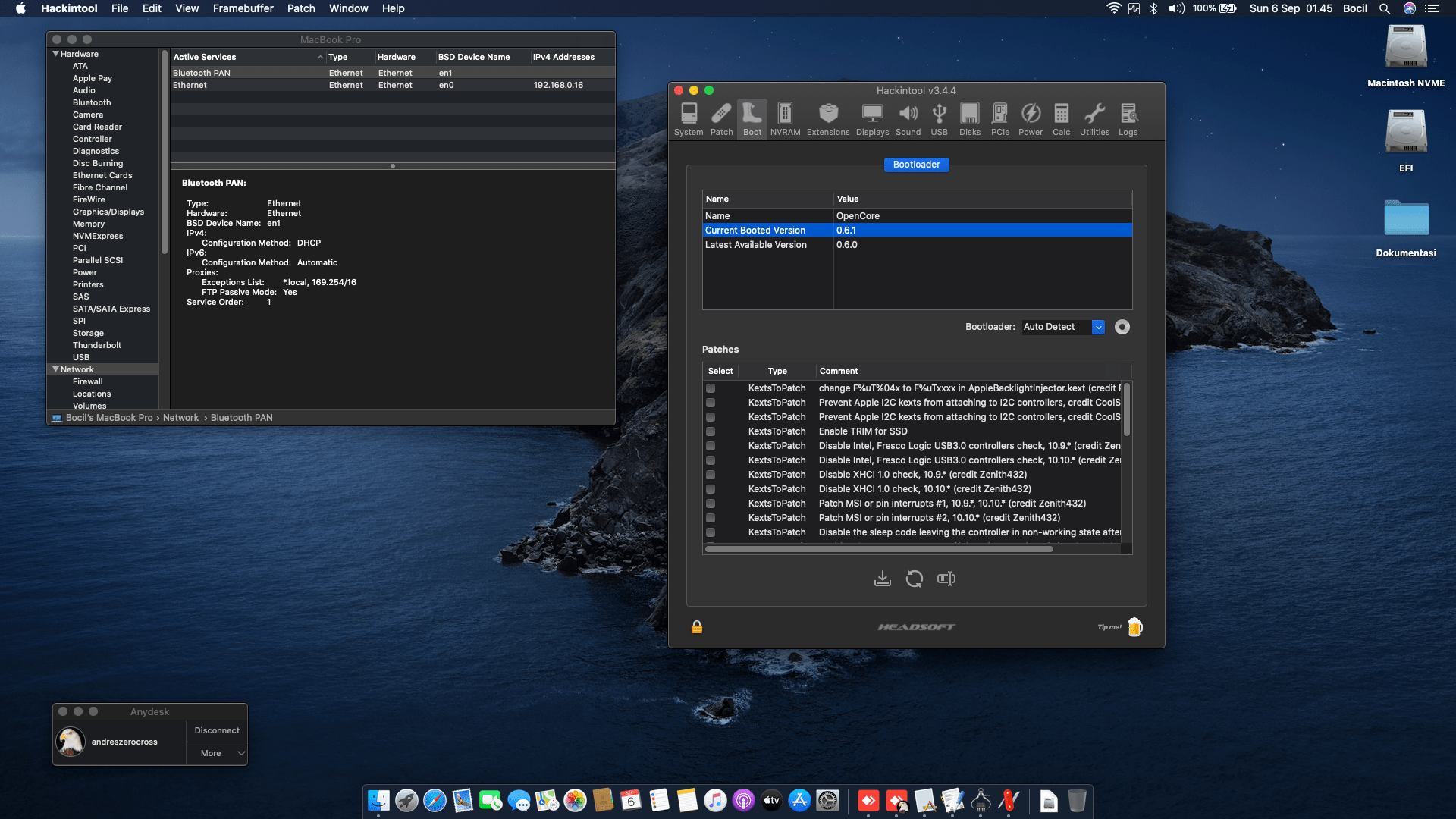The height and width of the screenshot is (819, 1456).
Task: Open Spotlight search in the menu bar
Action: [x=1385, y=8]
